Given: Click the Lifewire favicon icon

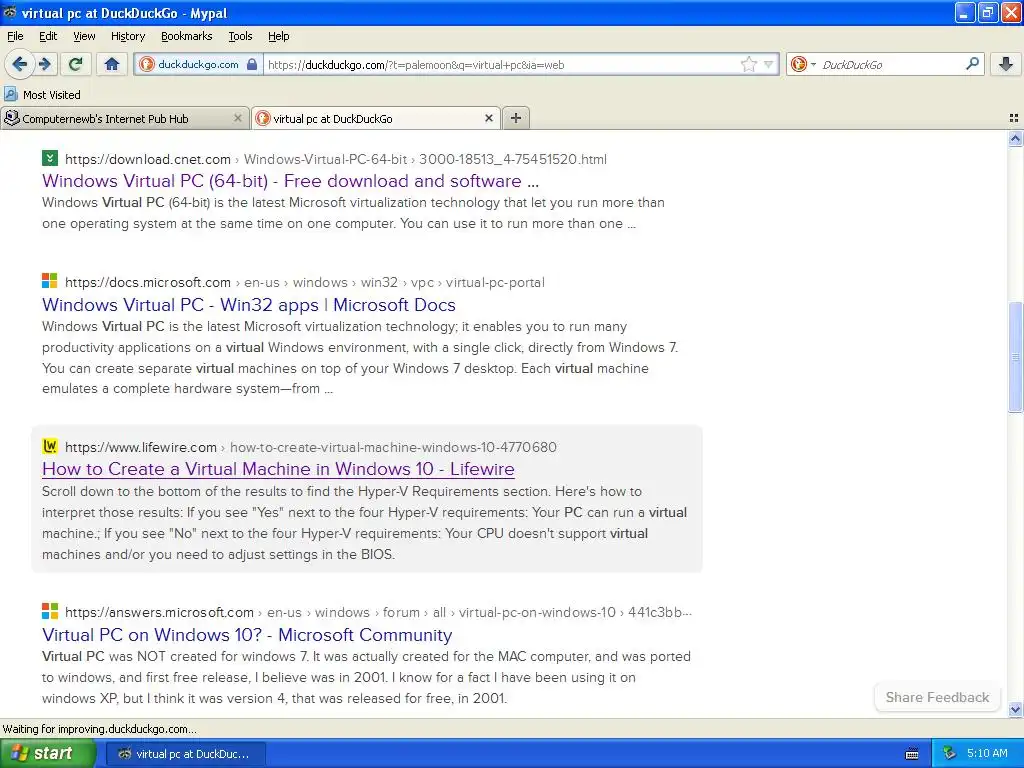Looking at the screenshot, I should click(50, 446).
